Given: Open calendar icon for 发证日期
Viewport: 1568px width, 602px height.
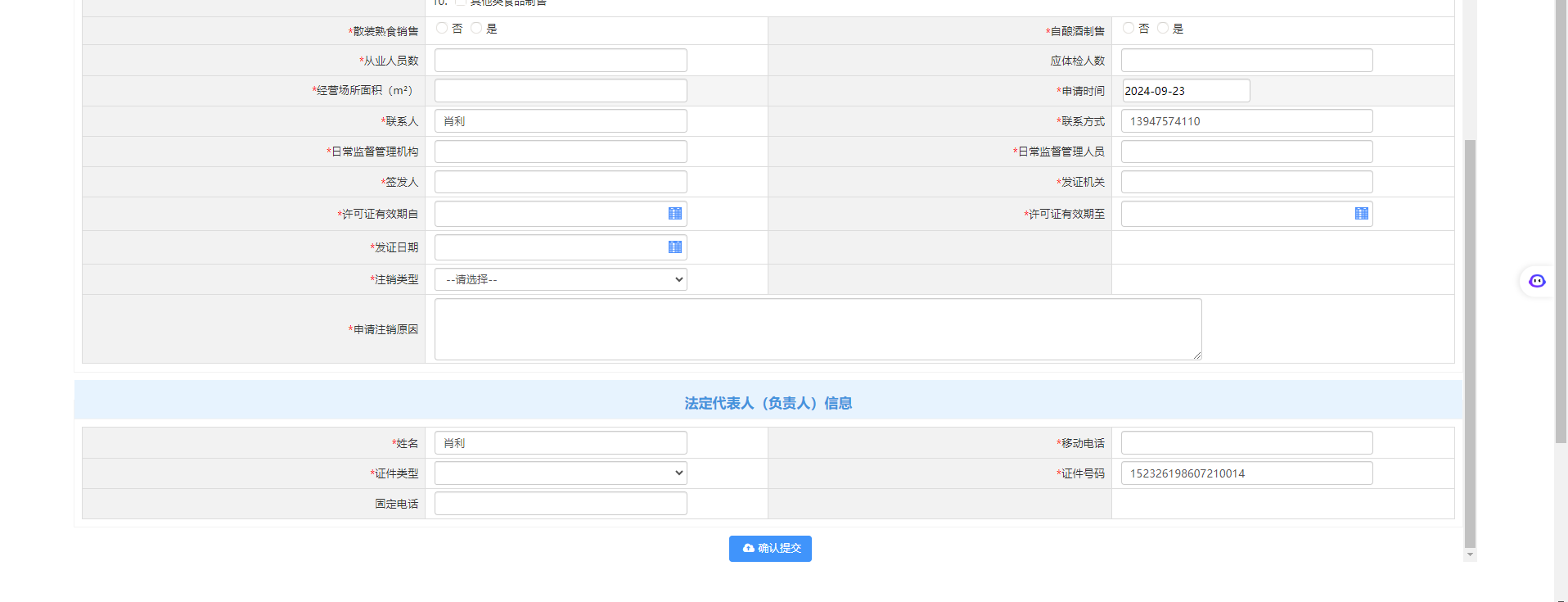Looking at the screenshot, I should (x=674, y=247).
